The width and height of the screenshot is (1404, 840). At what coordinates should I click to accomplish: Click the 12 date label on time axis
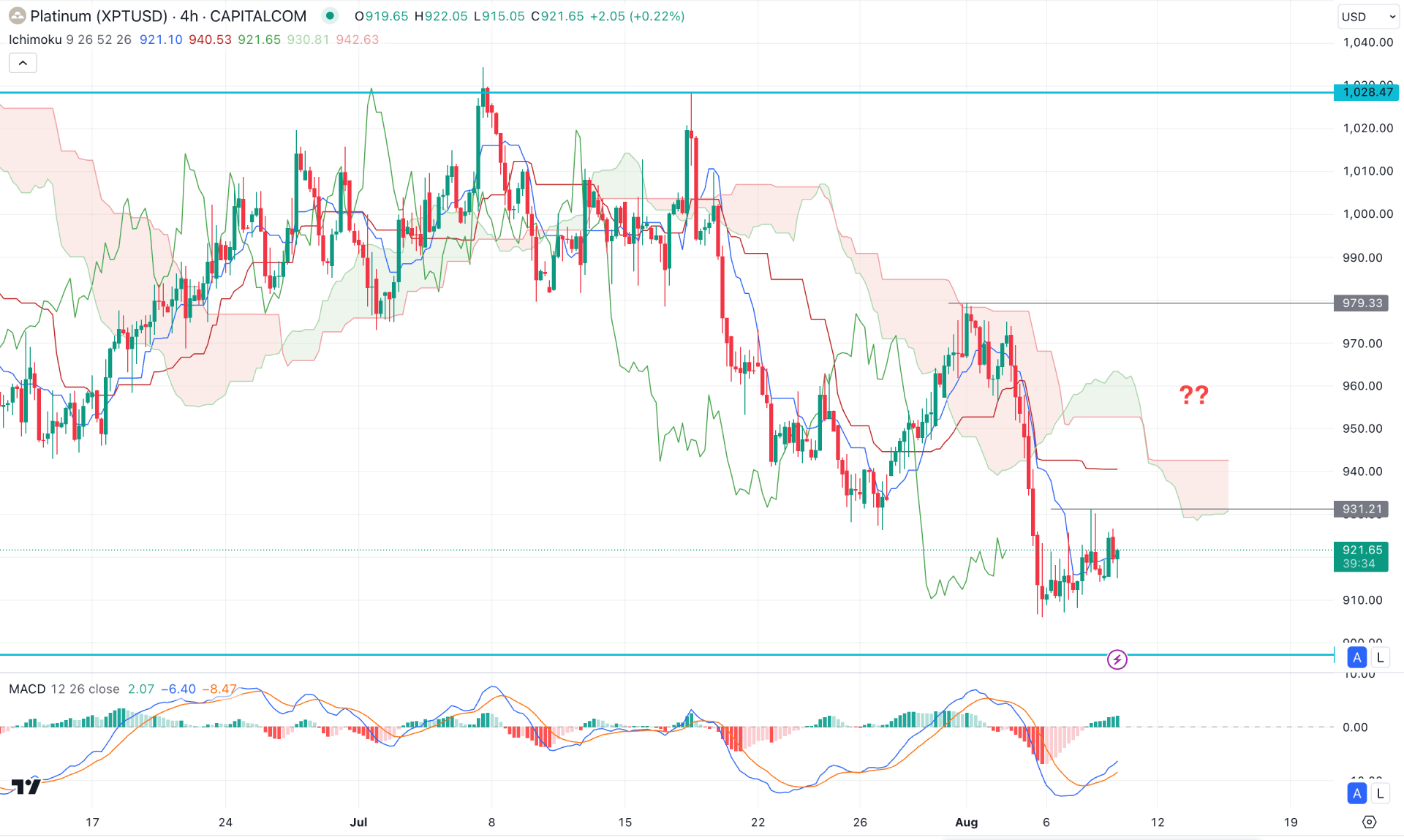coord(1157,822)
